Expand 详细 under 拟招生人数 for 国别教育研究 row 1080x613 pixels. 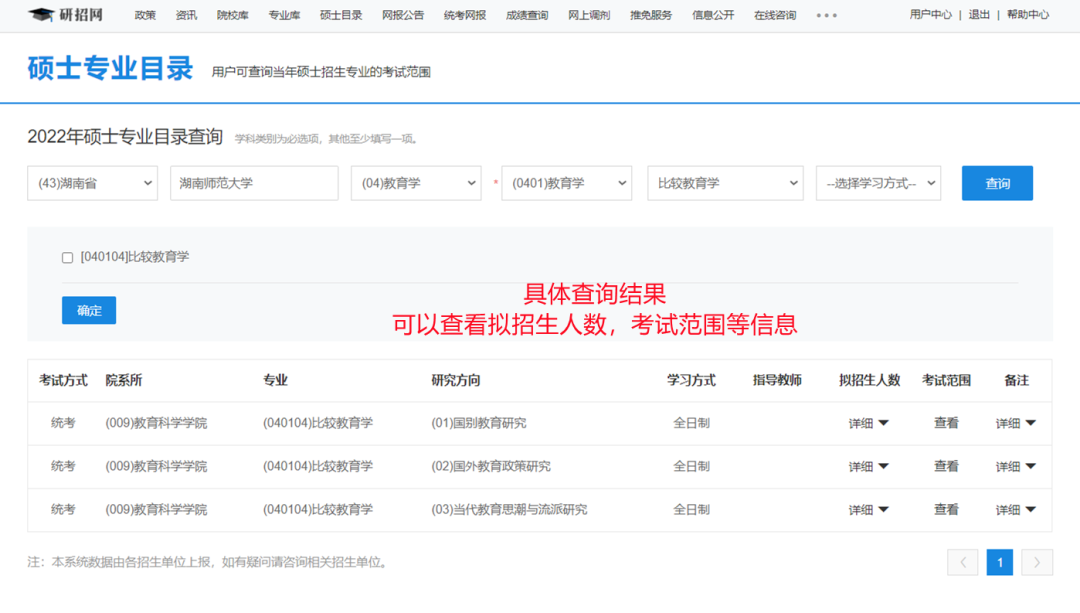pyautogui.click(x=868, y=423)
